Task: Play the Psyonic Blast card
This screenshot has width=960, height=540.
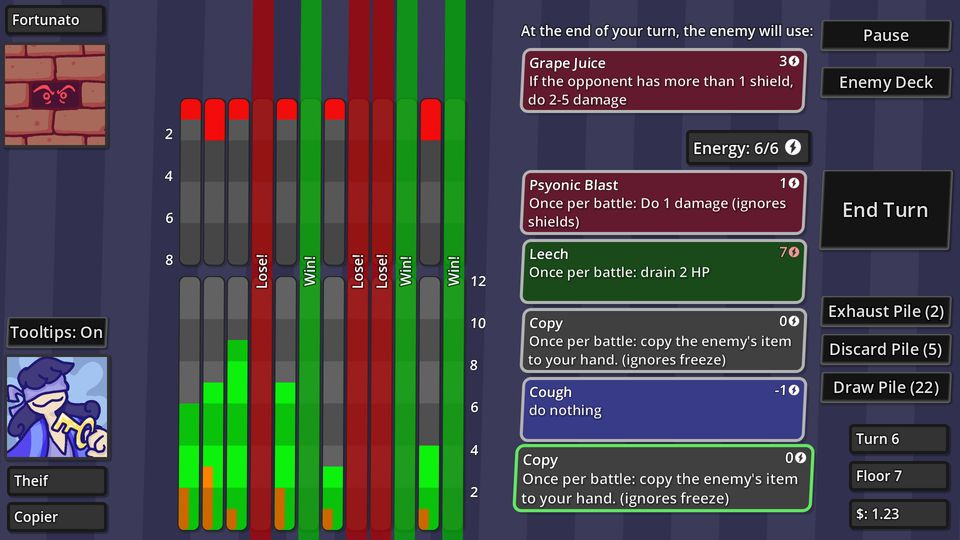Action: click(x=663, y=204)
